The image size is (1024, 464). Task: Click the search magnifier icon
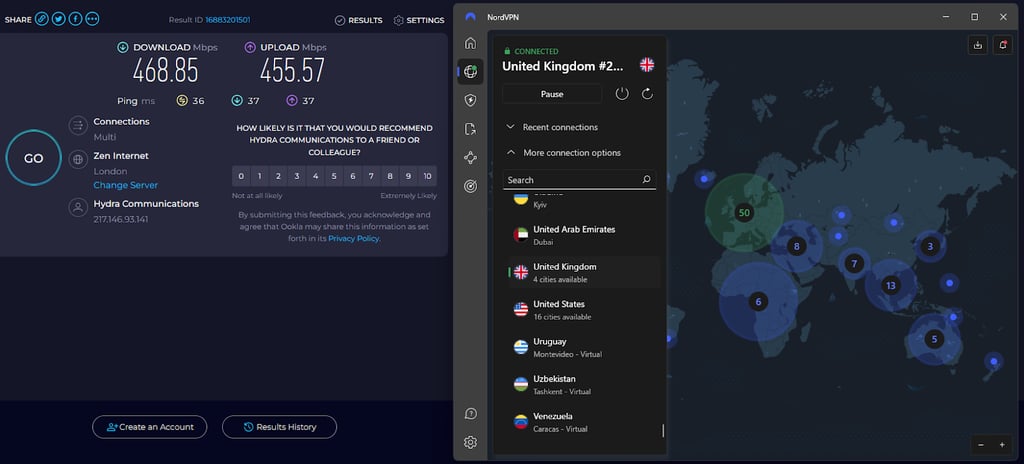point(647,179)
